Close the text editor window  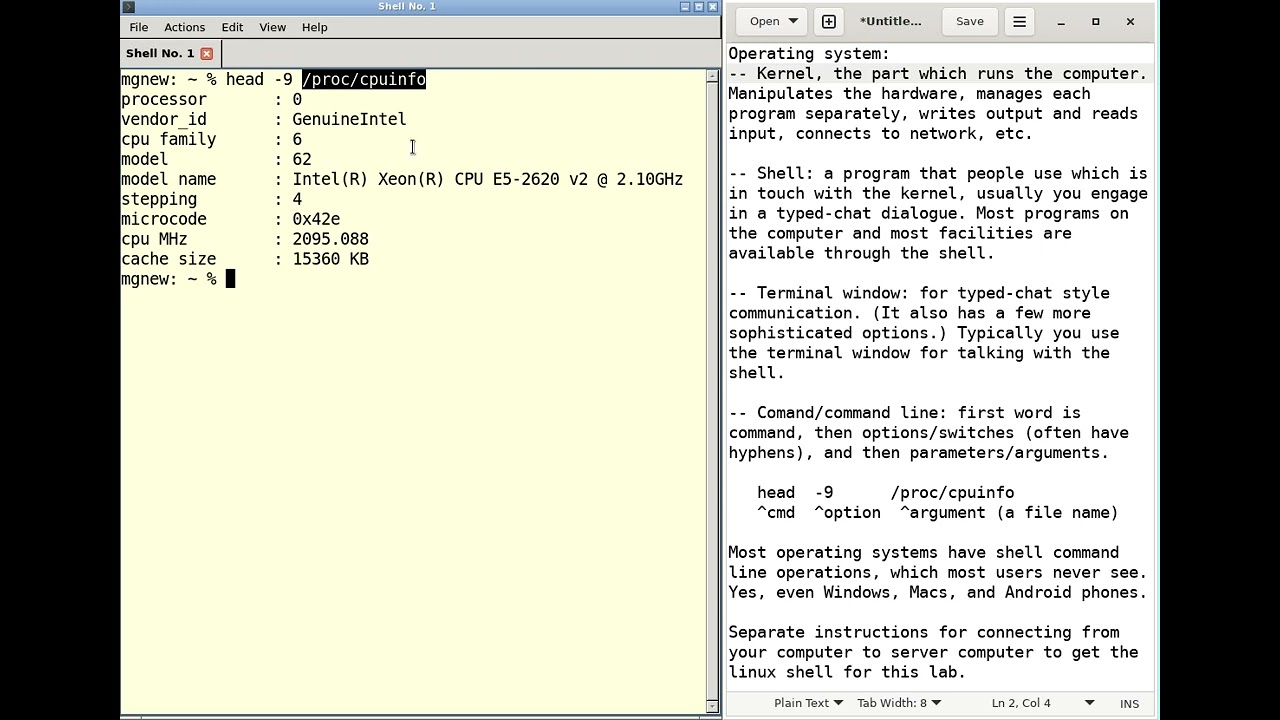coord(1130,21)
